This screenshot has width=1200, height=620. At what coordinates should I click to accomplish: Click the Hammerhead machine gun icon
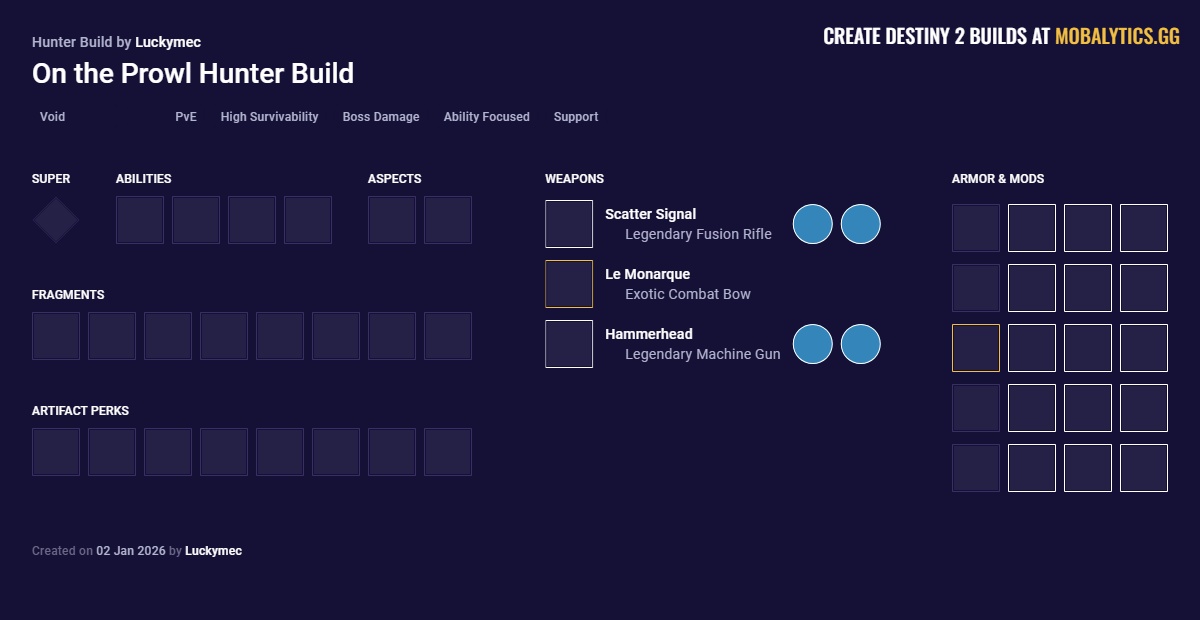click(x=569, y=344)
